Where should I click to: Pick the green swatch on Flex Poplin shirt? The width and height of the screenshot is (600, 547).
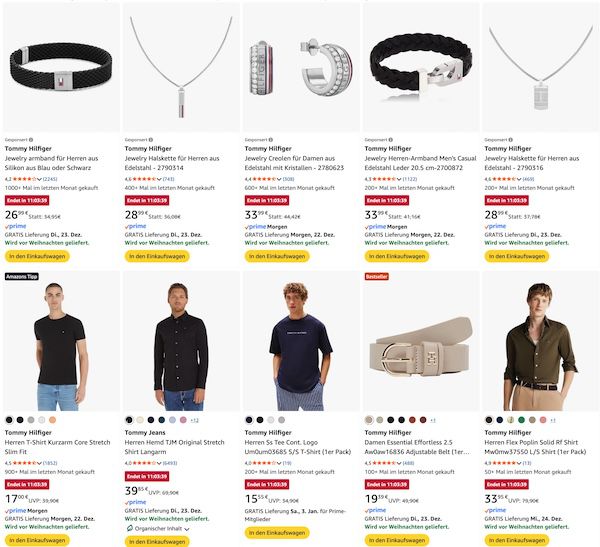[522, 420]
